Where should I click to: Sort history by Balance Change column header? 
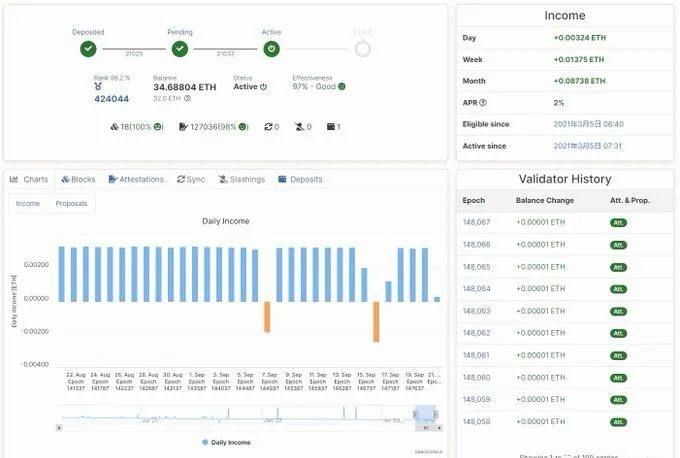pyautogui.click(x=545, y=200)
